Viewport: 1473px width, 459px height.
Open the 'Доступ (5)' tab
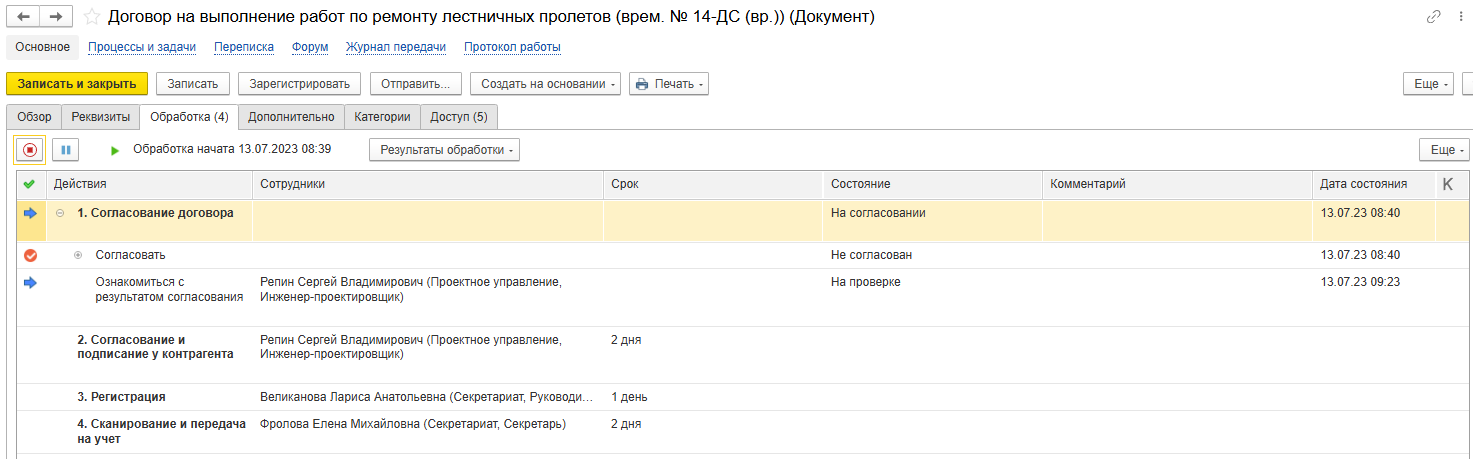458,117
